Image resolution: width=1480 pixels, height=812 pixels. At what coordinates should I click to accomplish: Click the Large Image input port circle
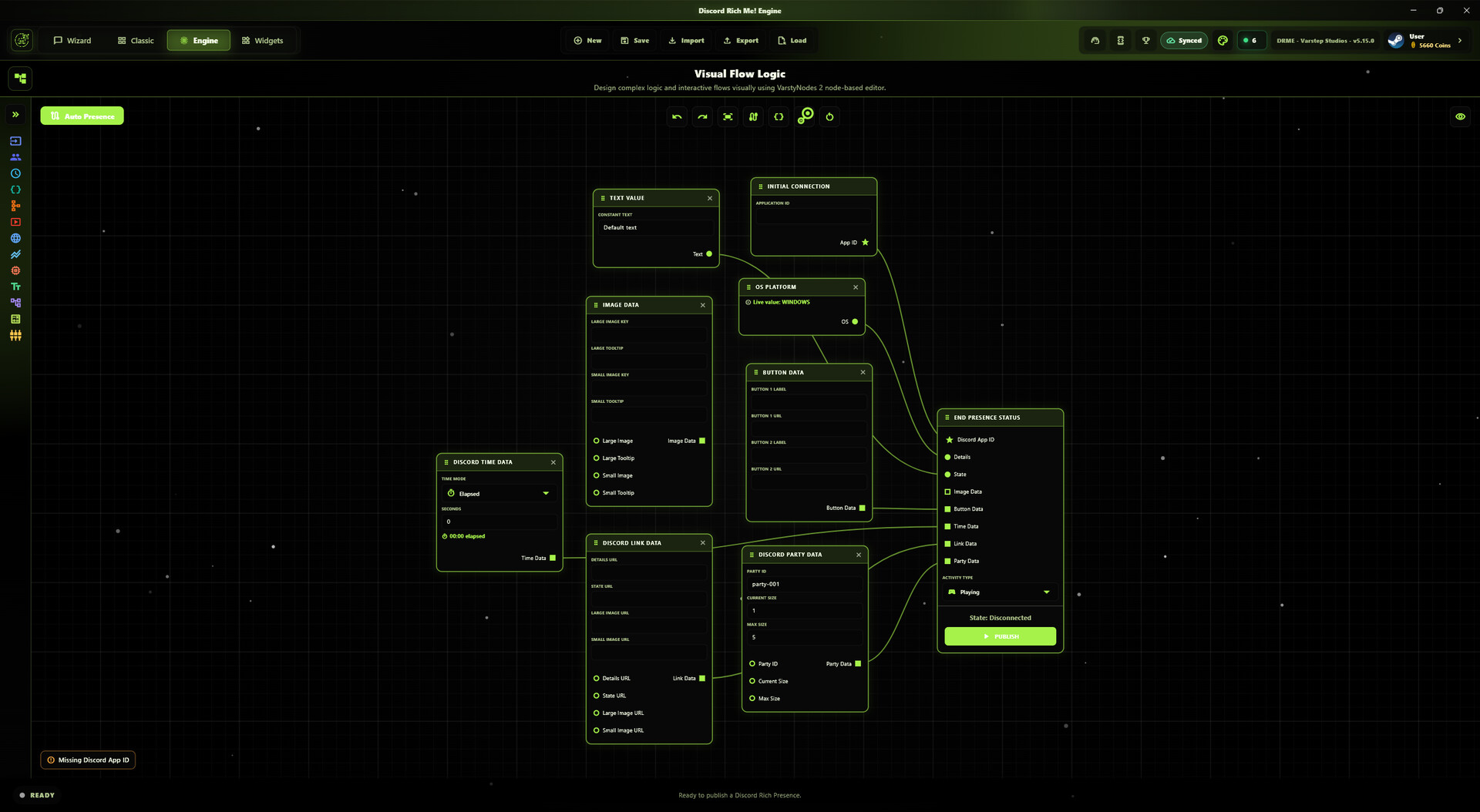point(596,441)
